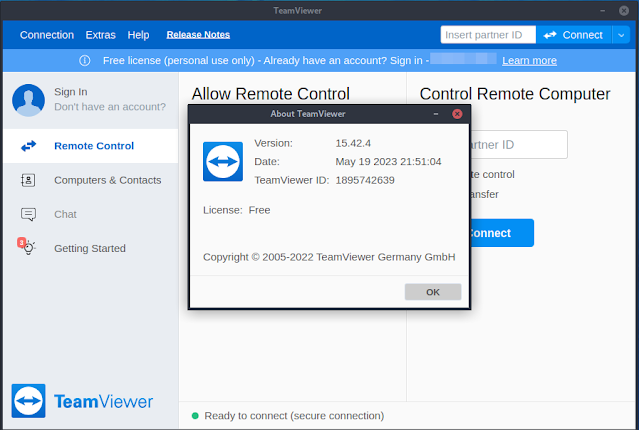The image size is (639, 430).
Task: Open the Chat tab
Action: click(90, 214)
